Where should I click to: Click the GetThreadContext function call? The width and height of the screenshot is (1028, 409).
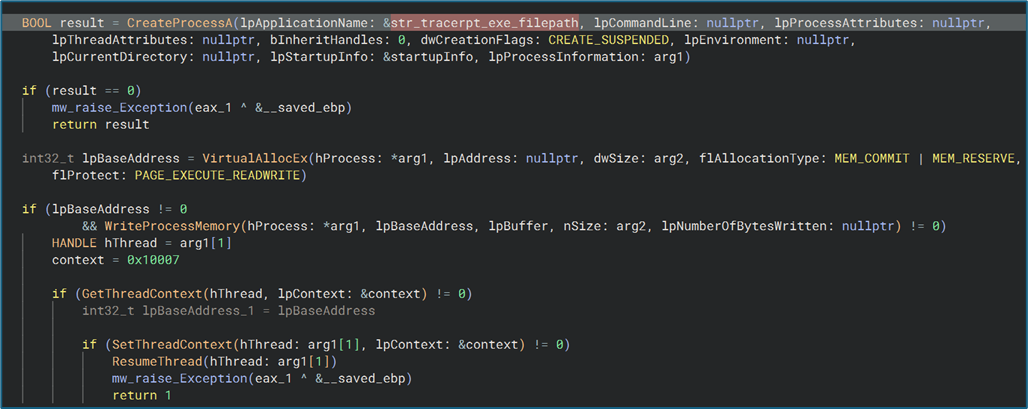127,294
